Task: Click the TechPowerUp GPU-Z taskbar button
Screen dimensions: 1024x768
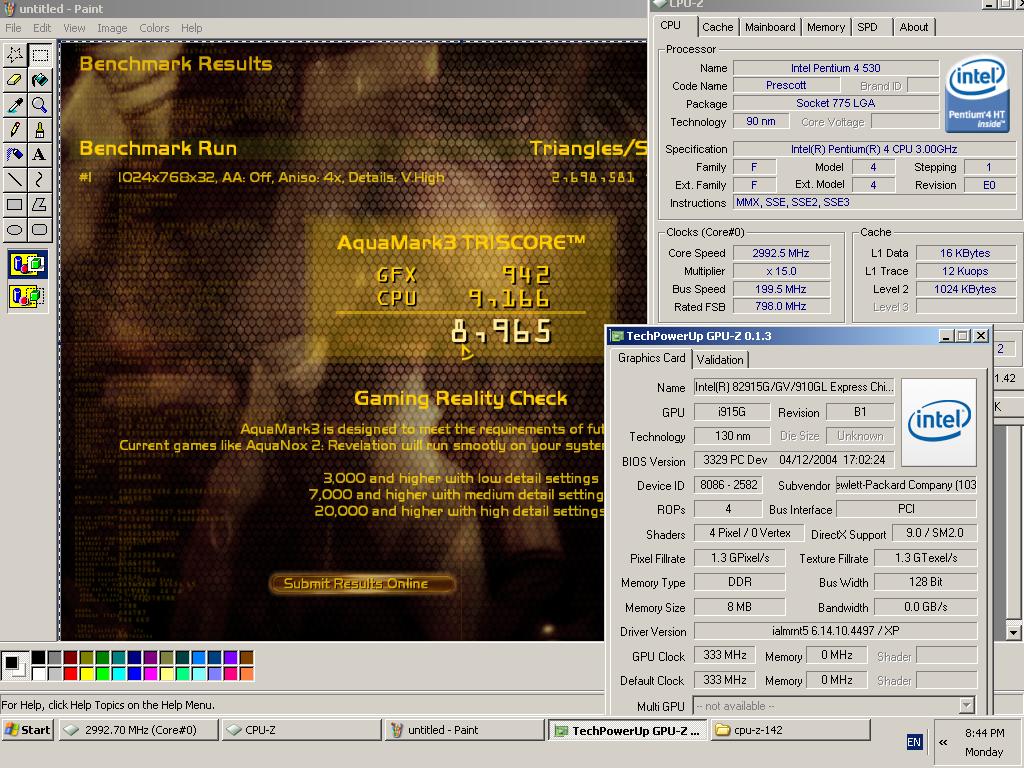Action: pyautogui.click(x=627, y=729)
